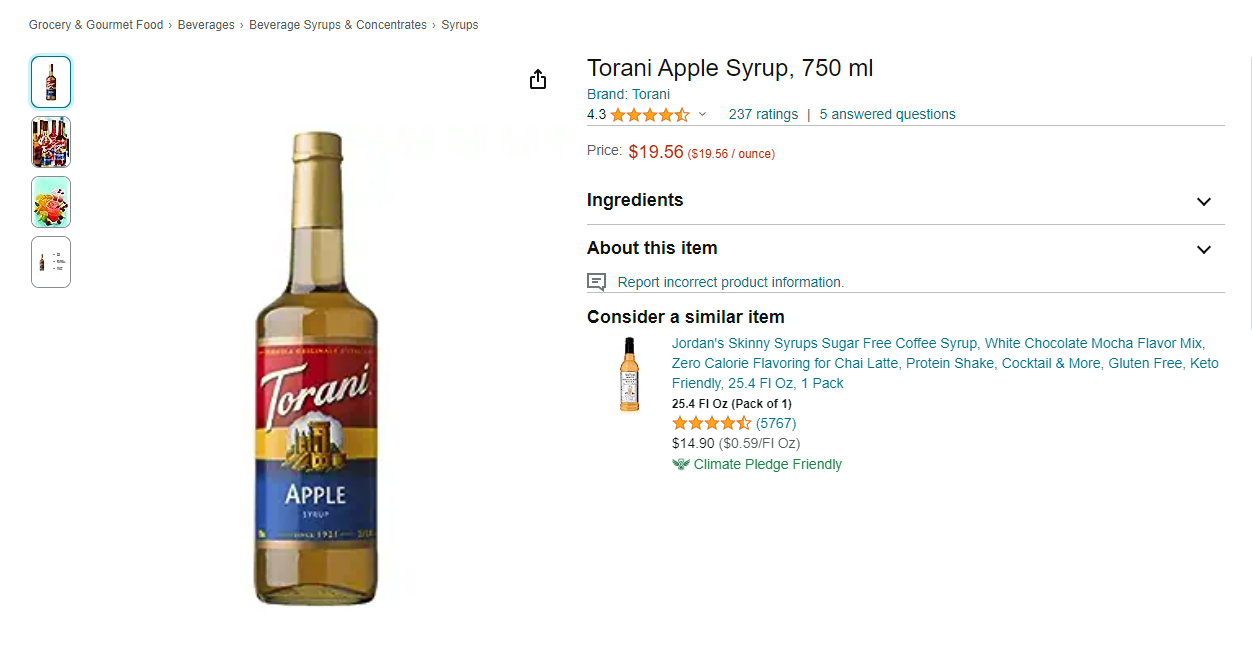Expand the Ingredients section

coord(905,200)
